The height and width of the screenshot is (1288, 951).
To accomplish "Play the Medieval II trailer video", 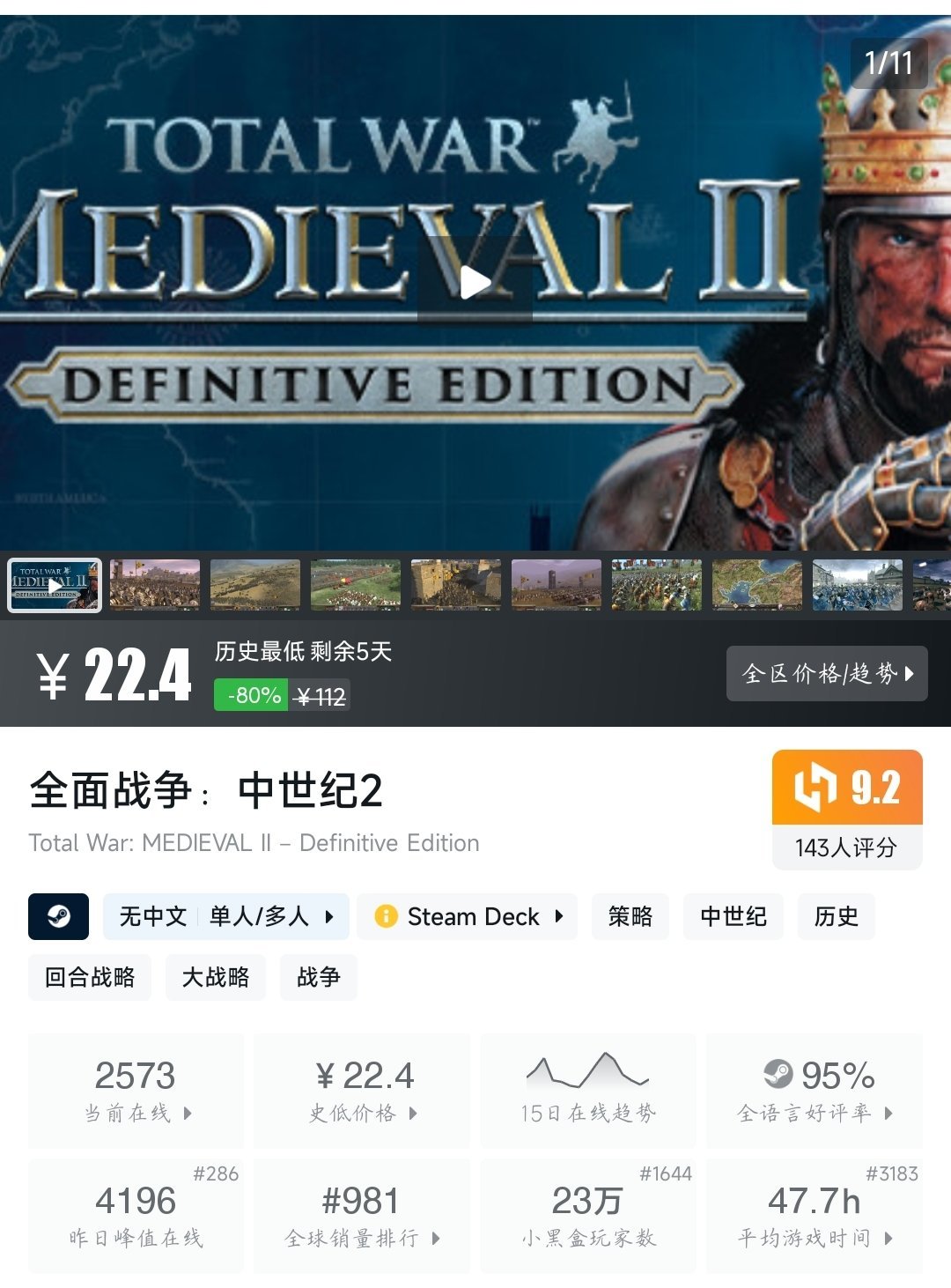I will (475, 283).
